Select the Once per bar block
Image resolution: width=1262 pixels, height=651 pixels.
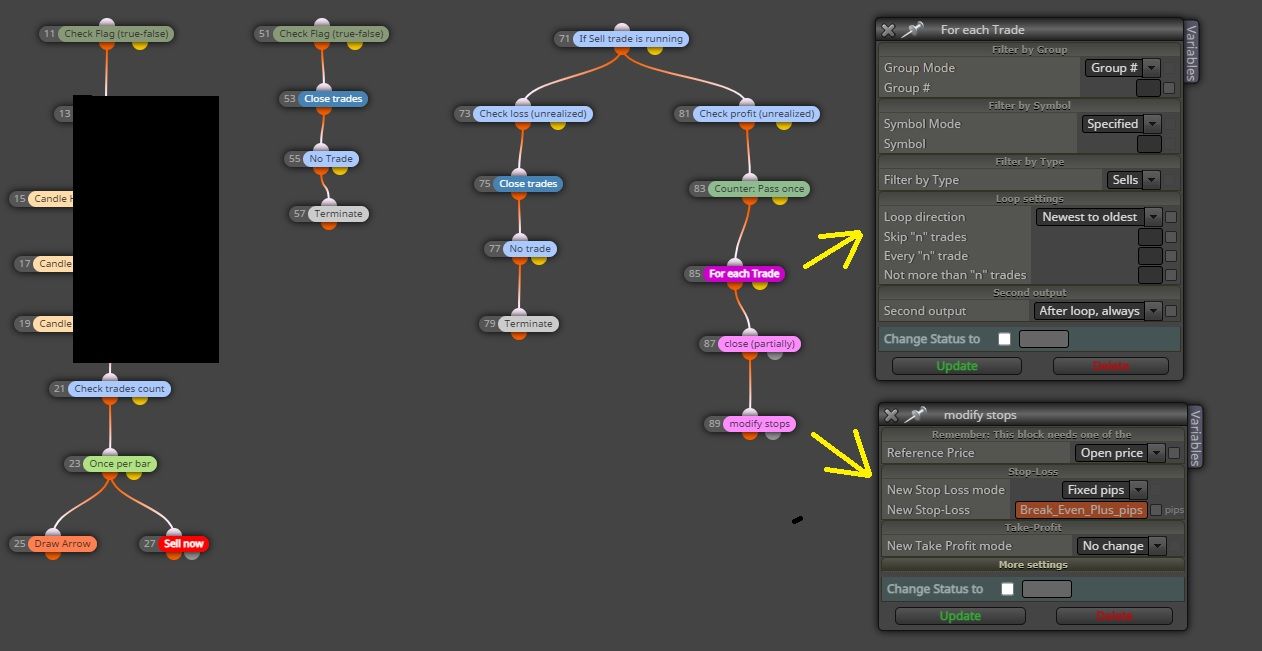pos(121,464)
